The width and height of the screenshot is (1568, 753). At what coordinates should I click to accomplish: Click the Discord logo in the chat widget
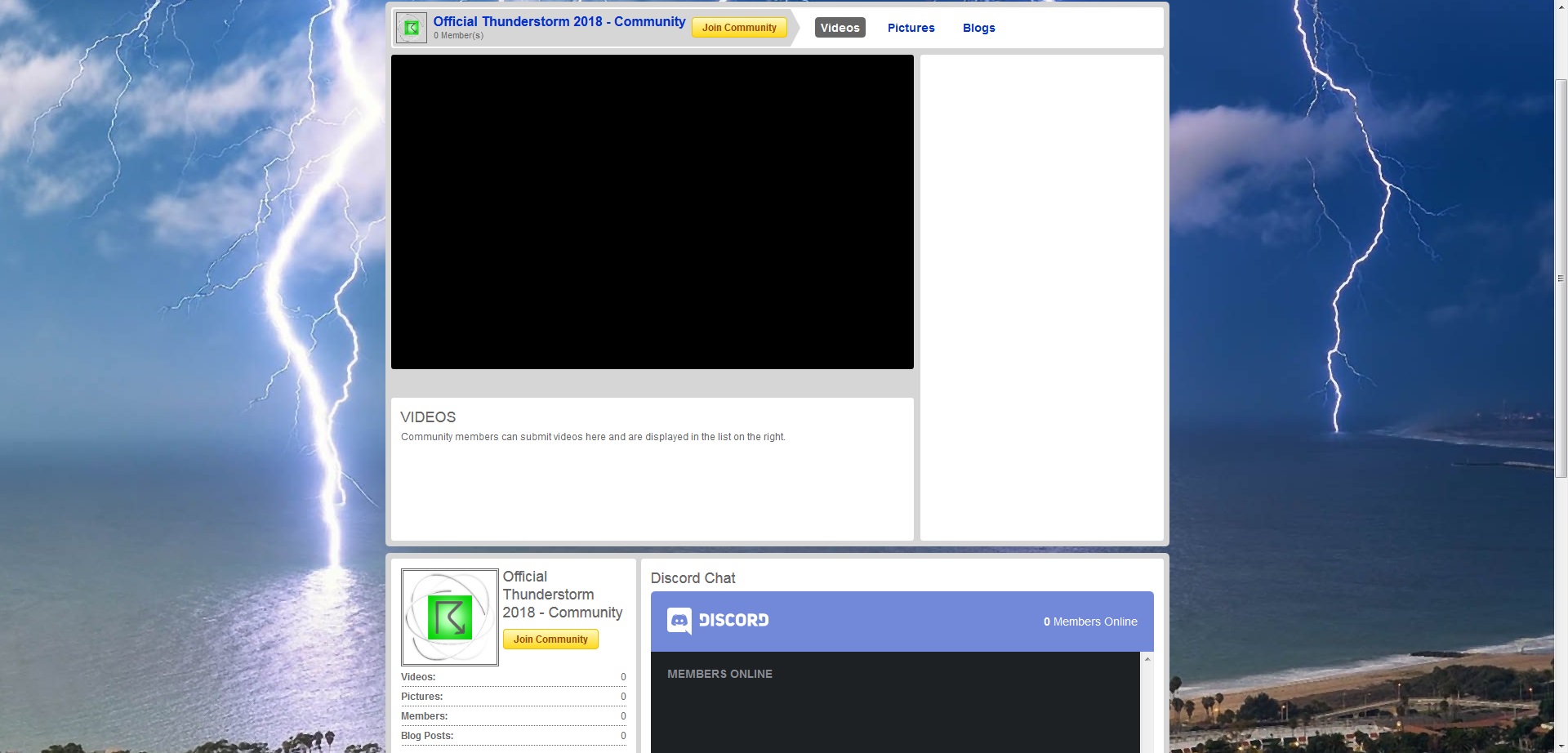(x=718, y=621)
